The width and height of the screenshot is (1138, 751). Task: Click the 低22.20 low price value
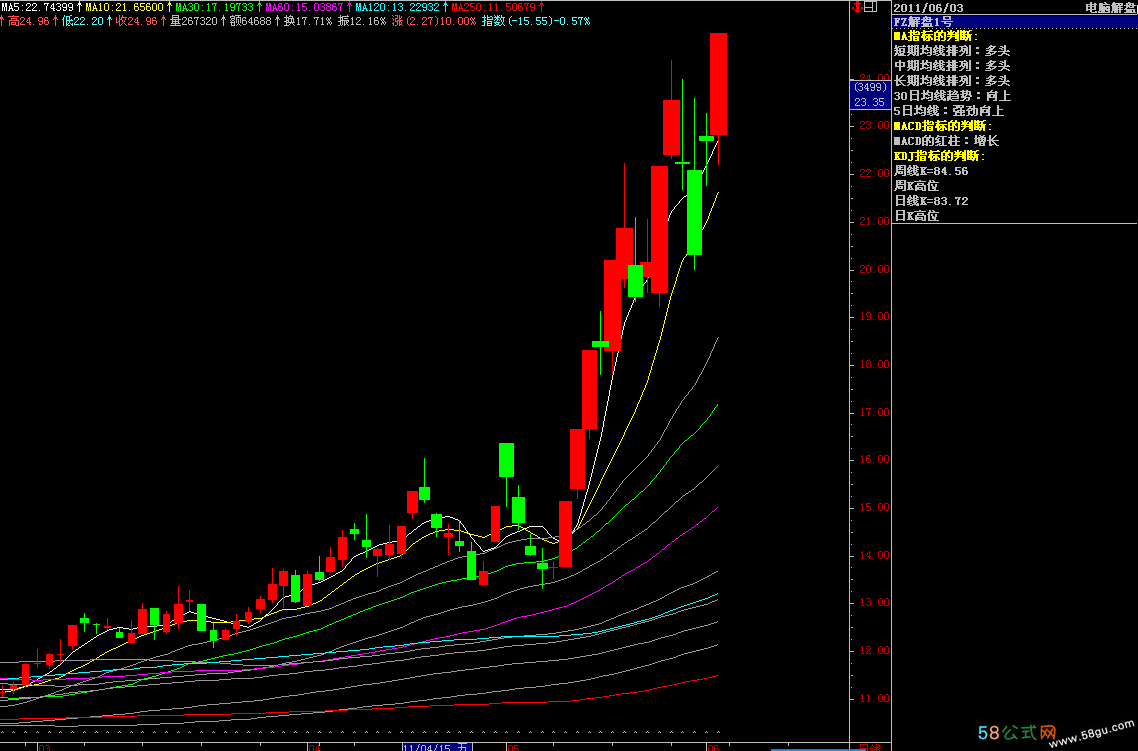click(x=83, y=21)
